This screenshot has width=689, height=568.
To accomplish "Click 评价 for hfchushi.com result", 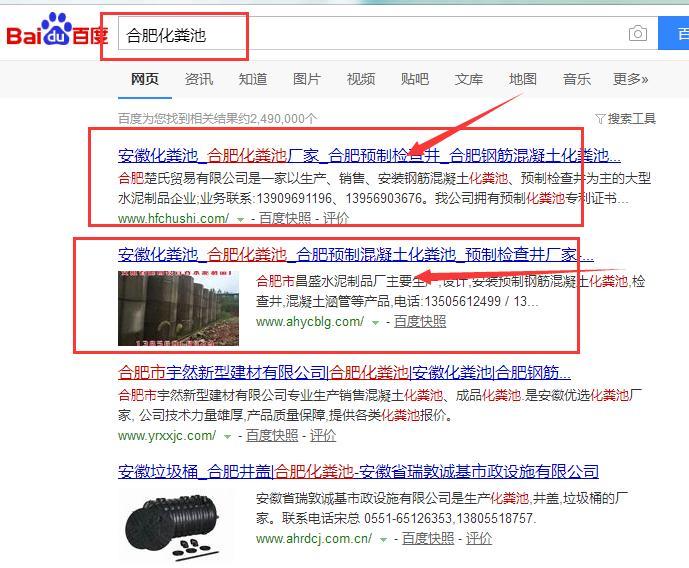I will [x=336, y=218].
